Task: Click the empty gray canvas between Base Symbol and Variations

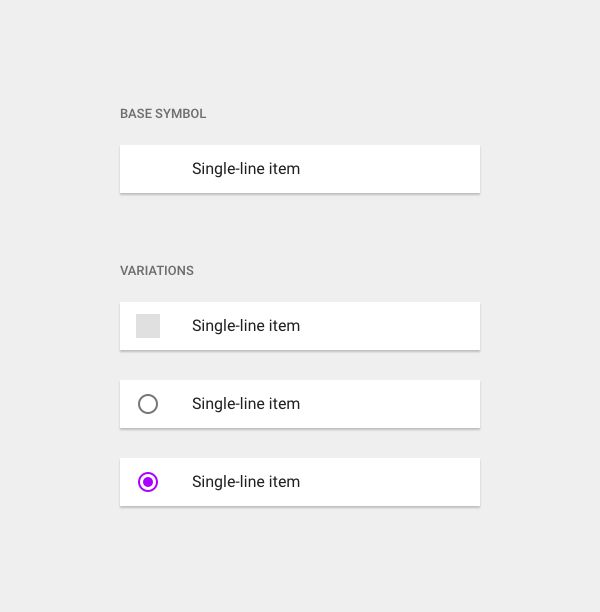Action: (x=300, y=232)
